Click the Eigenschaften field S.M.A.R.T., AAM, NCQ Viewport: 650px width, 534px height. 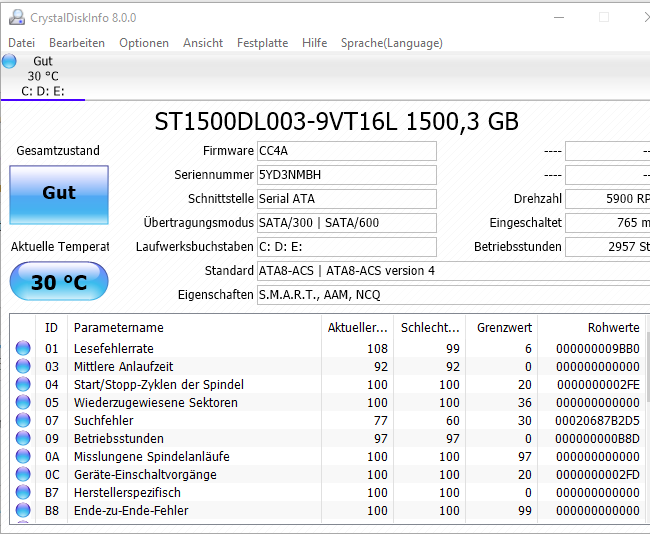pyautogui.click(x=454, y=295)
